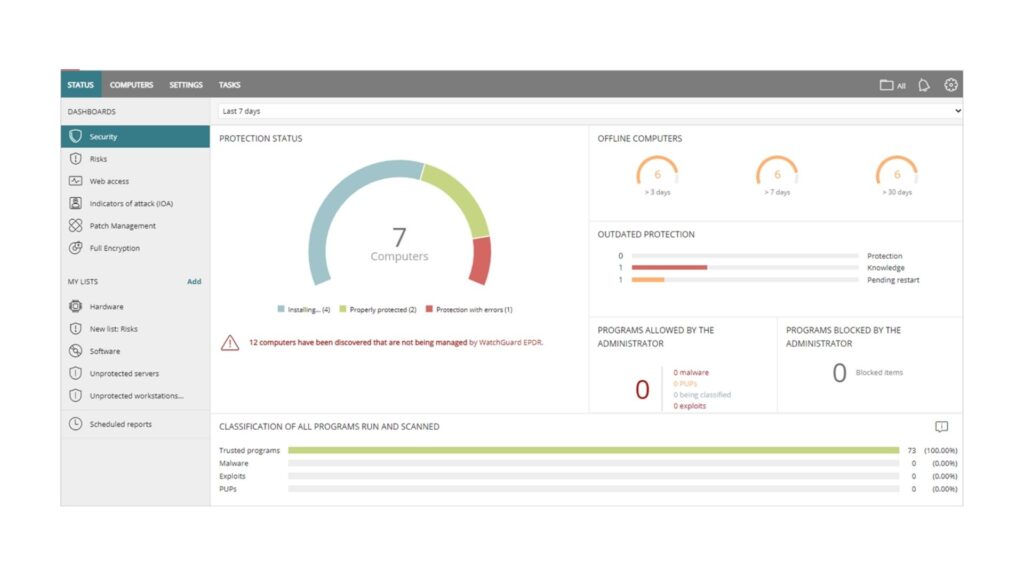
Task: Open the All folder filter selector
Action: (892, 85)
